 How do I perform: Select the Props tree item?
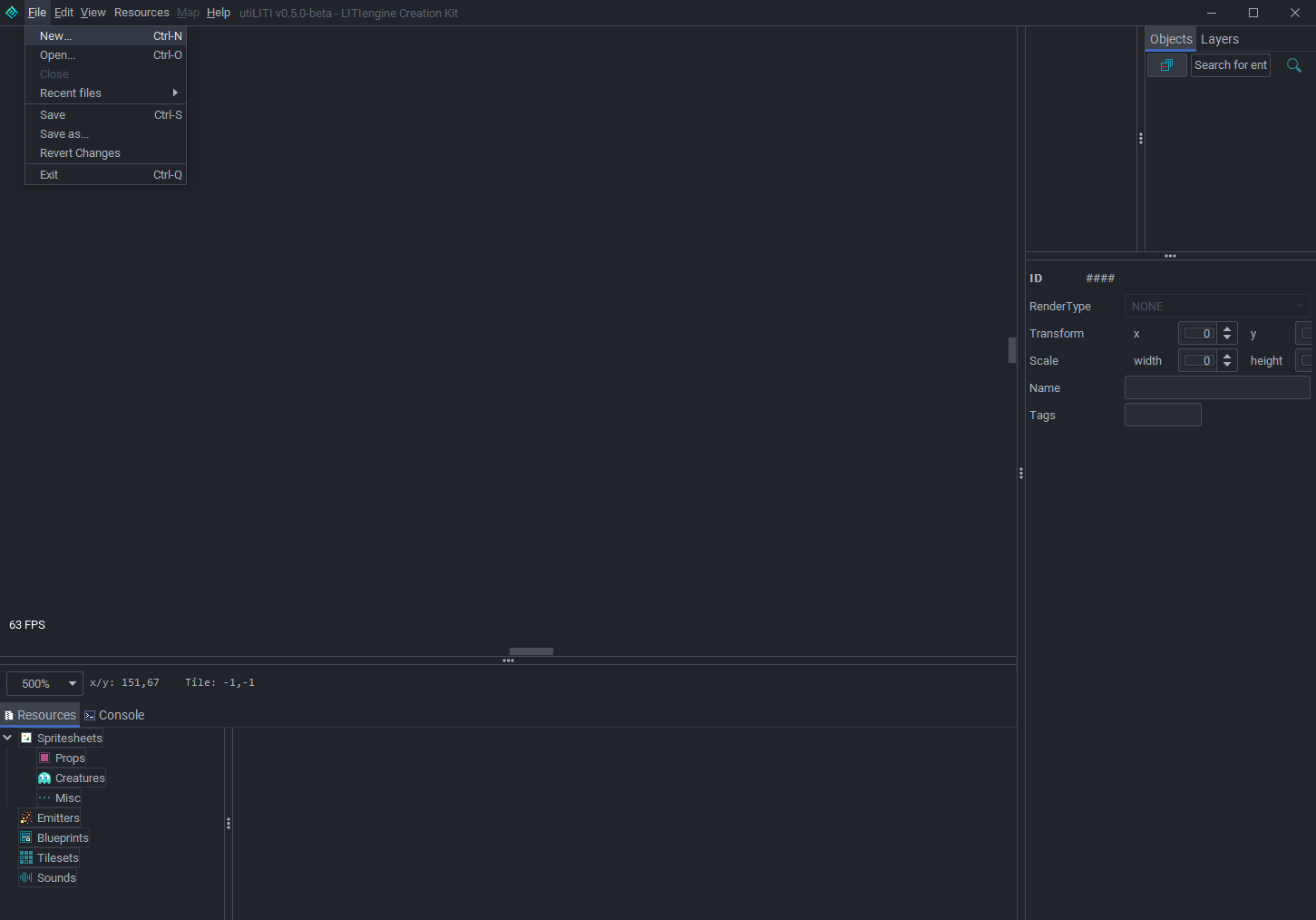click(61, 758)
